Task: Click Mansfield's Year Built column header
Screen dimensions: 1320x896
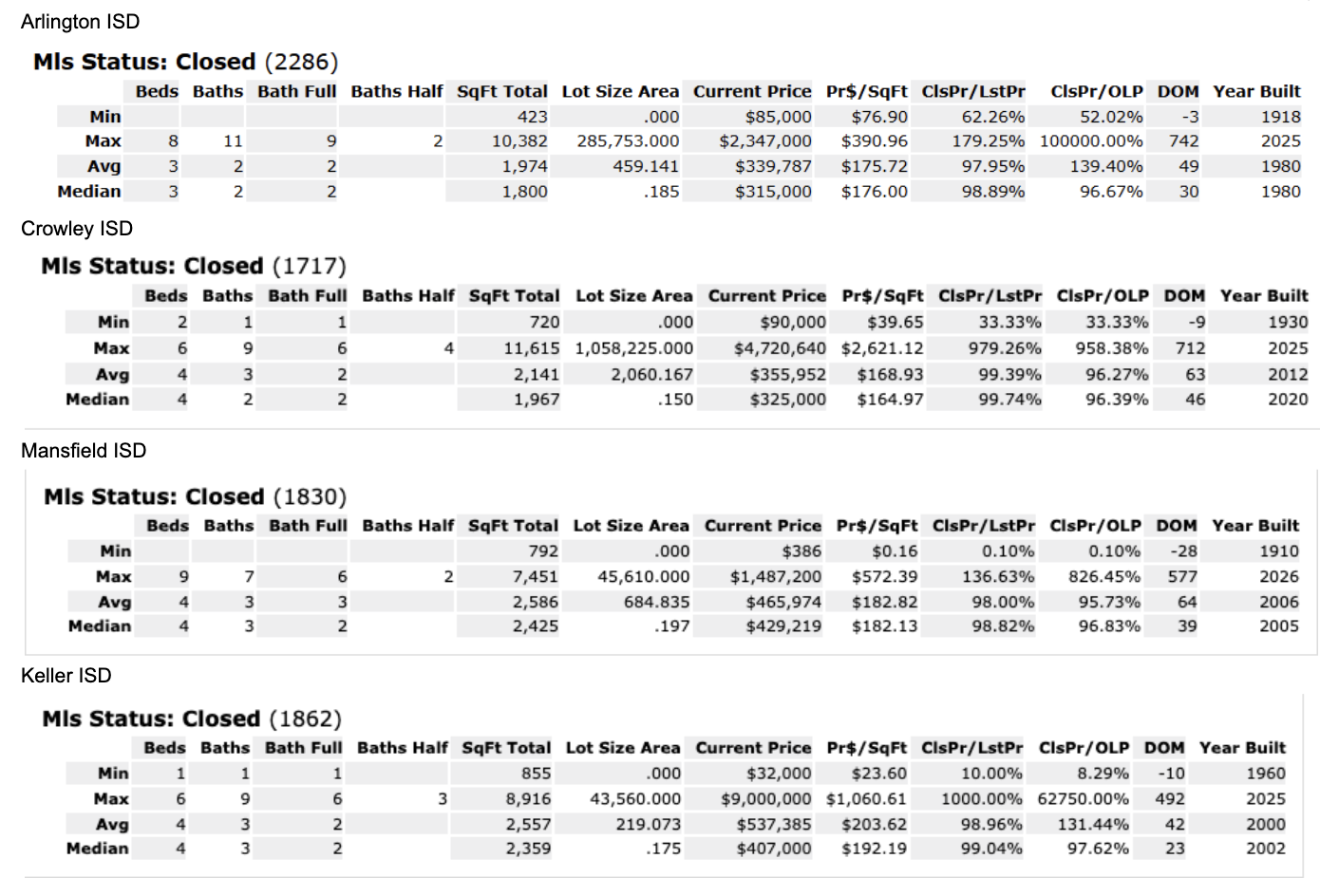Action: point(1255,526)
